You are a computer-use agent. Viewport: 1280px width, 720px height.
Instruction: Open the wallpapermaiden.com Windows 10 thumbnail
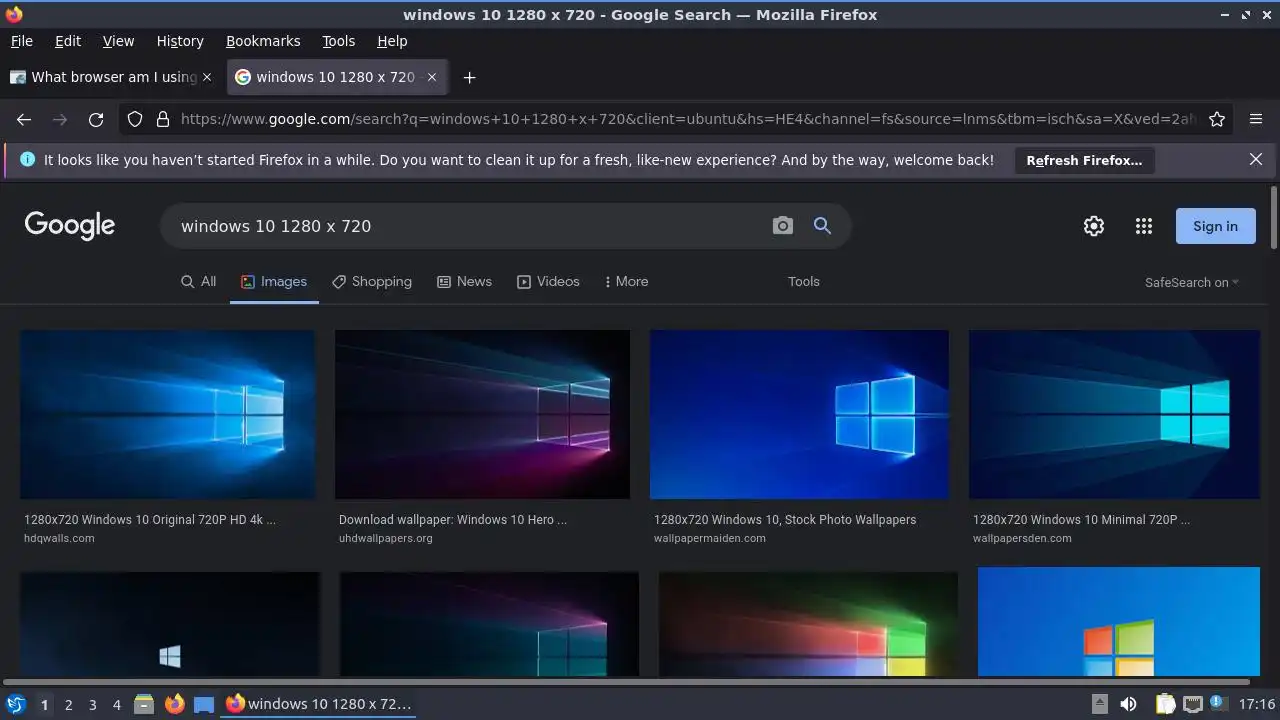(x=799, y=414)
